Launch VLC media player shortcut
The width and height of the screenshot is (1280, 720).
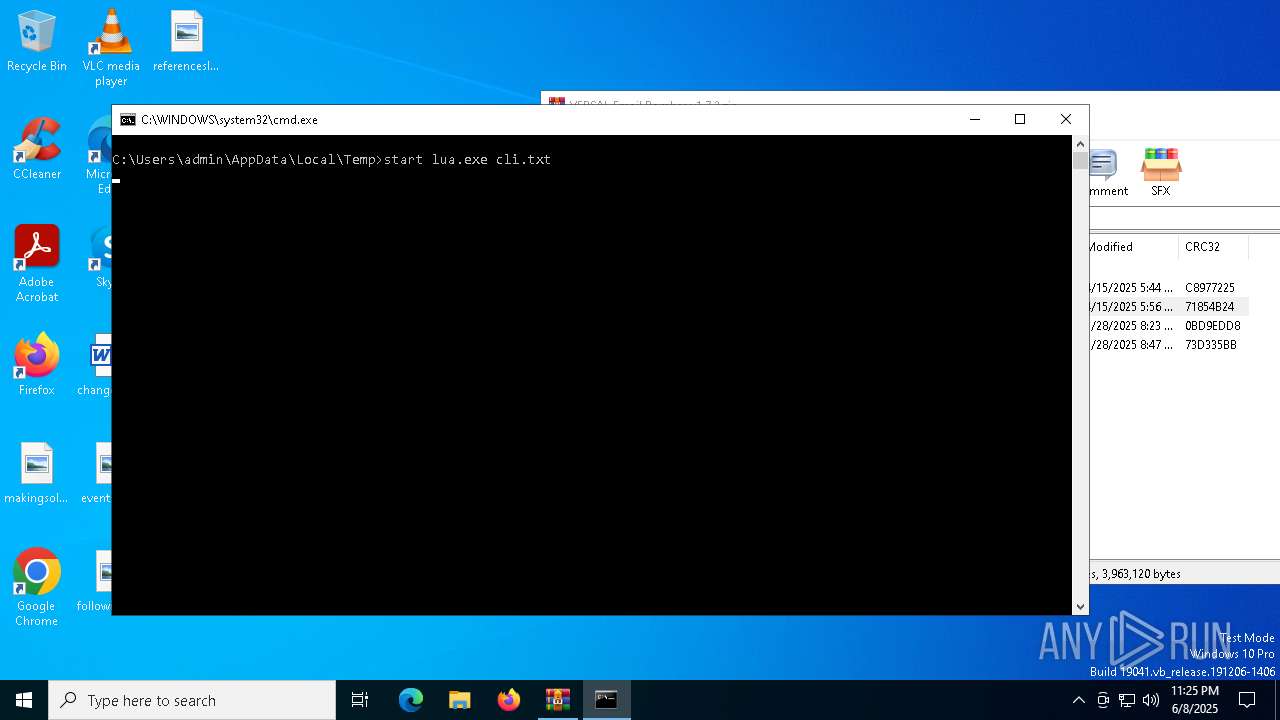[x=111, y=48]
